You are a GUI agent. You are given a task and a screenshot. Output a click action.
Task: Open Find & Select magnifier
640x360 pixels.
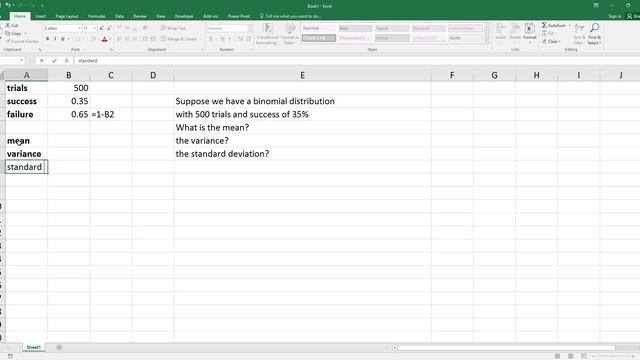595,28
